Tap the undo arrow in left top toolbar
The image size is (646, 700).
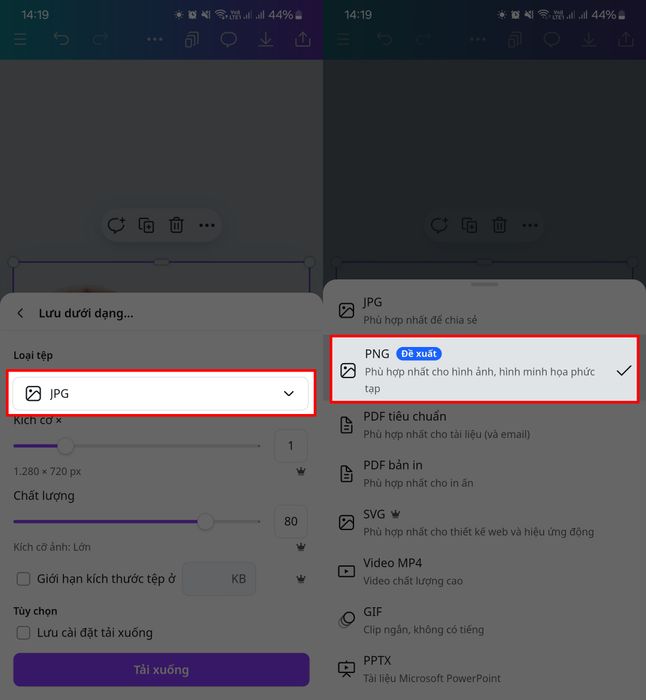click(62, 39)
